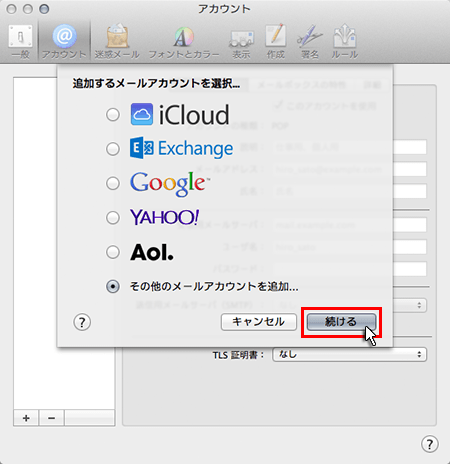Click the iCloud cloud logo
This screenshot has width=450, height=464.
click(x=142, y=114)
